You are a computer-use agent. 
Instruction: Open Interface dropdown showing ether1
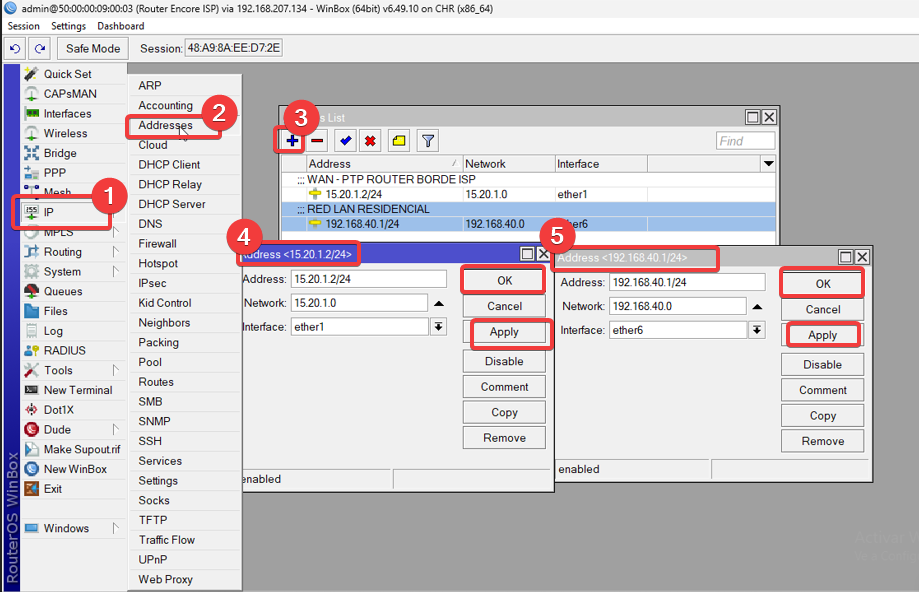(438, 327)
